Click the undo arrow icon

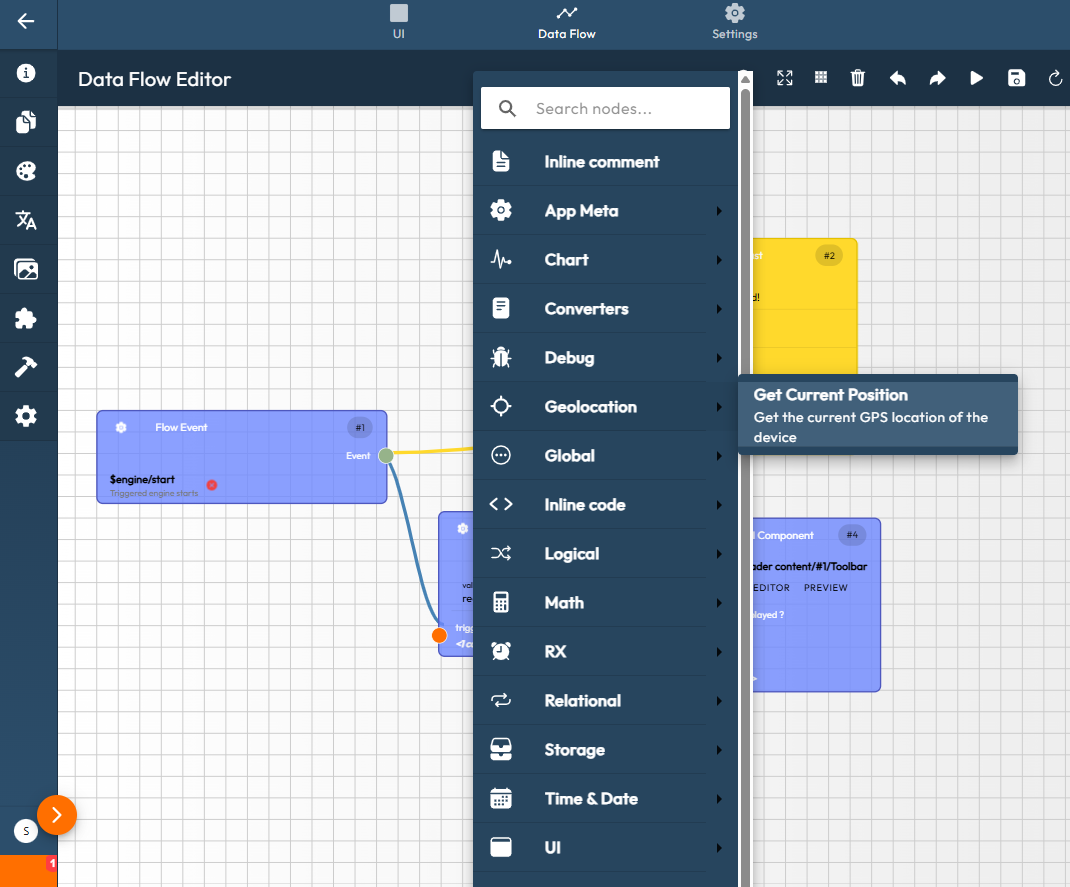[898, 78]
